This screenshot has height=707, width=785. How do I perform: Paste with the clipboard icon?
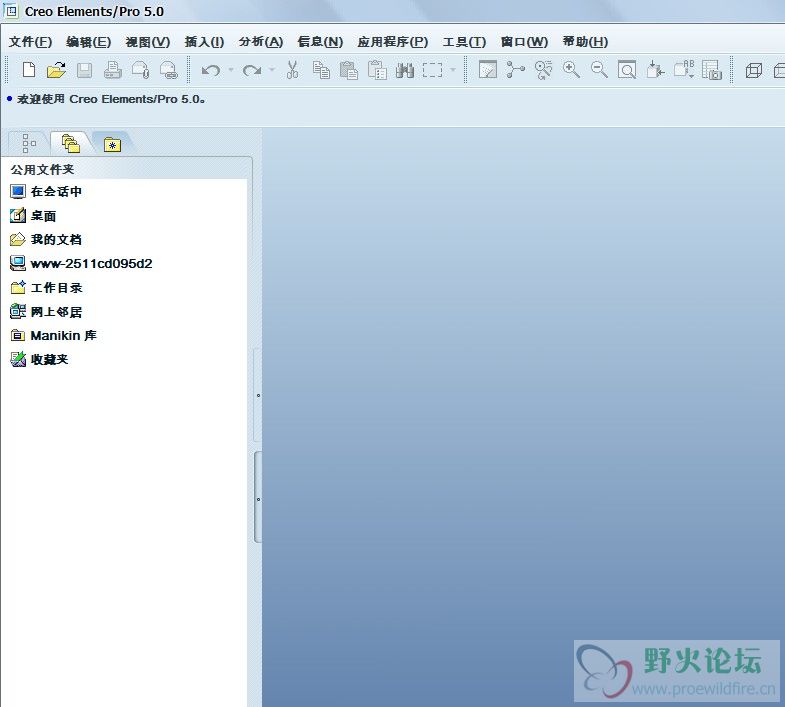coord(349,70)
